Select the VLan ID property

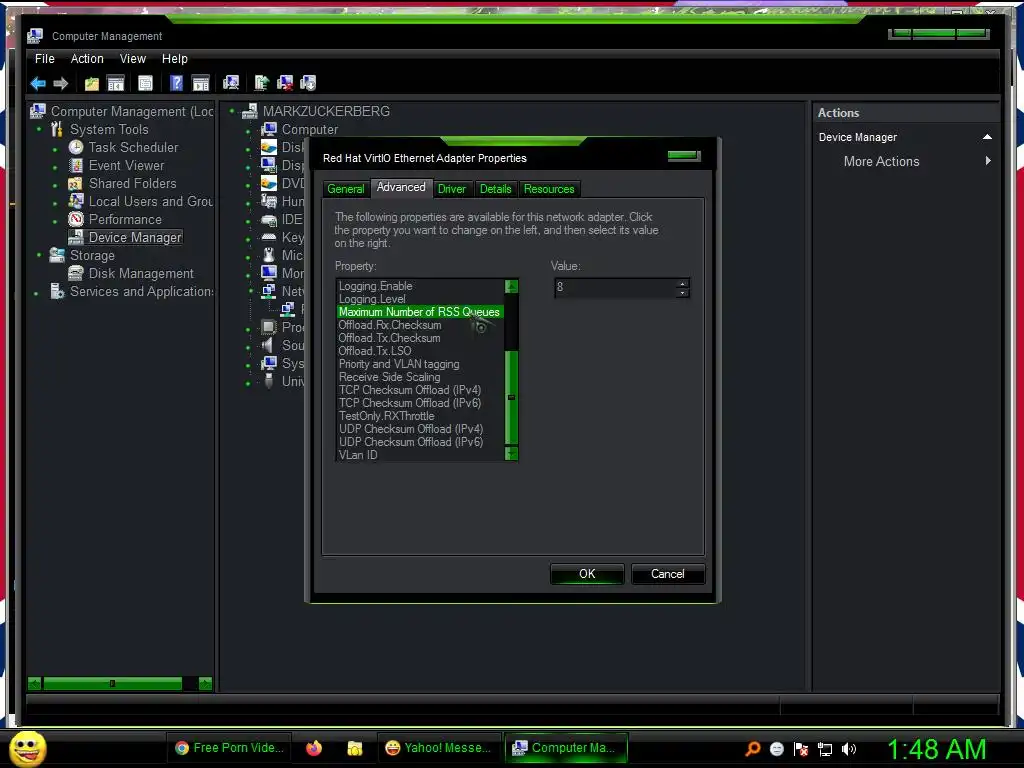click(358, 455)
